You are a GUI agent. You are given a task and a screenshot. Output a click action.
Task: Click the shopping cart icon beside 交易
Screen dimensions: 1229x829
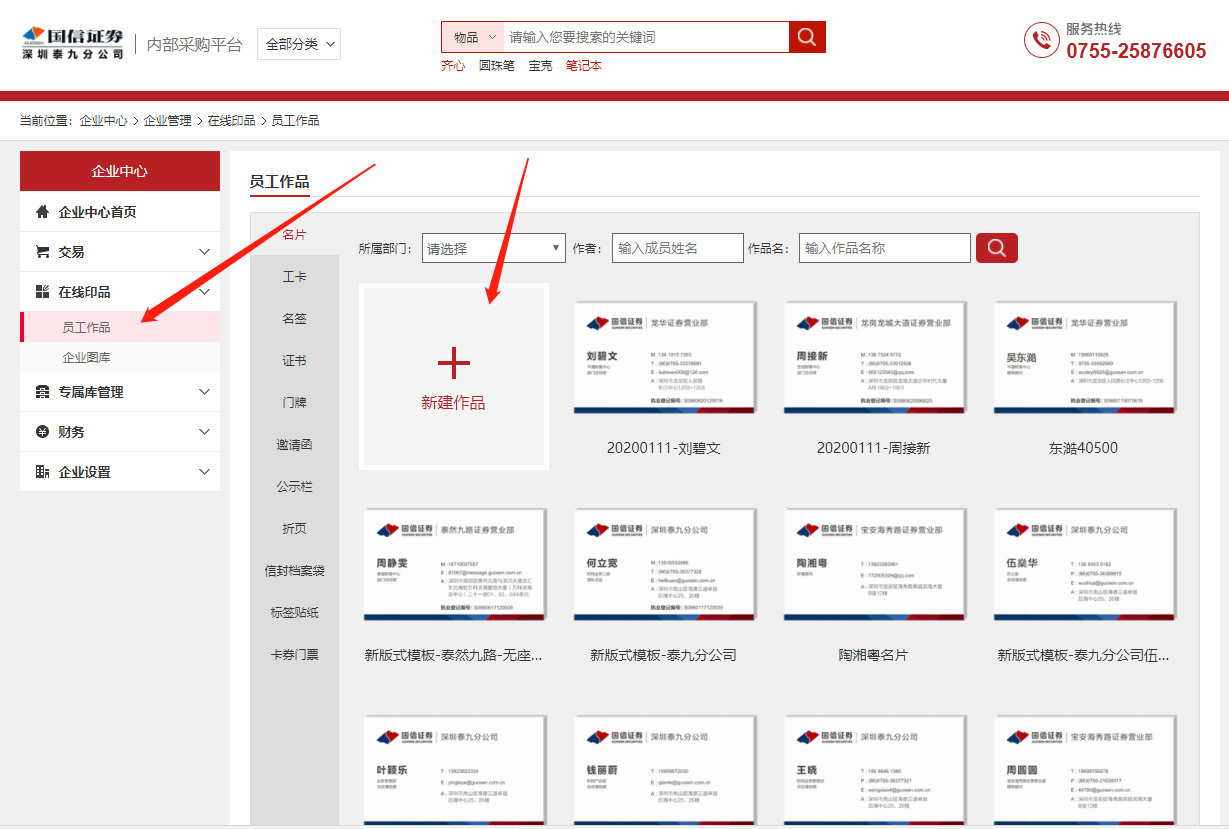pyautogui.click(x=43, y=252)
